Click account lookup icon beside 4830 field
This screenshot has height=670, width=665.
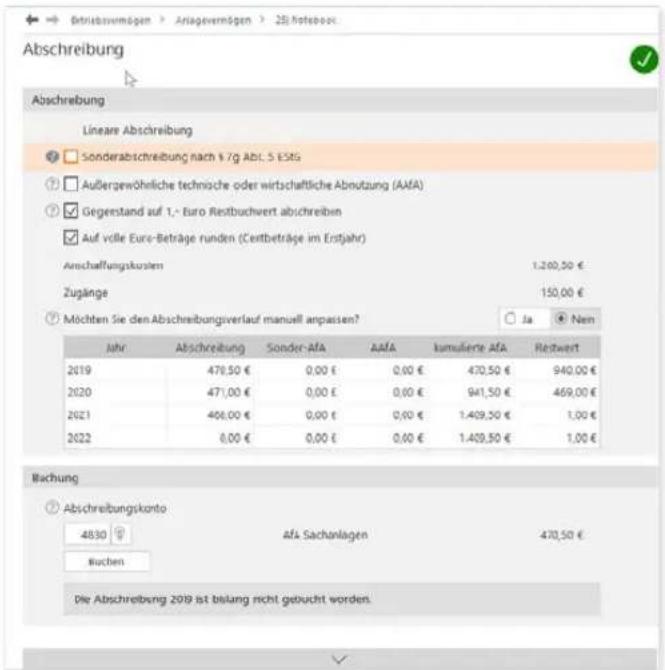pos(121,534)
